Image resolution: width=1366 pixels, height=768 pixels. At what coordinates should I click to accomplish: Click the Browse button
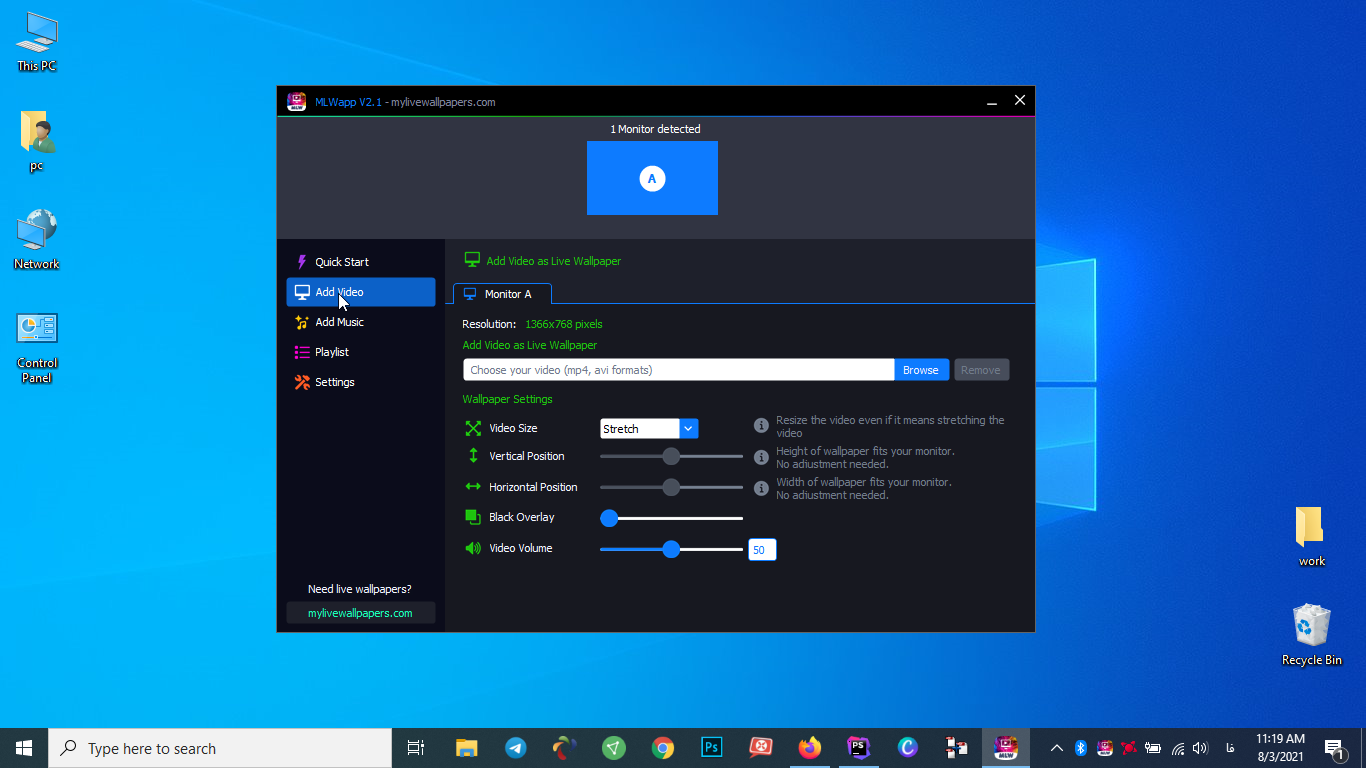pos(920,370)
